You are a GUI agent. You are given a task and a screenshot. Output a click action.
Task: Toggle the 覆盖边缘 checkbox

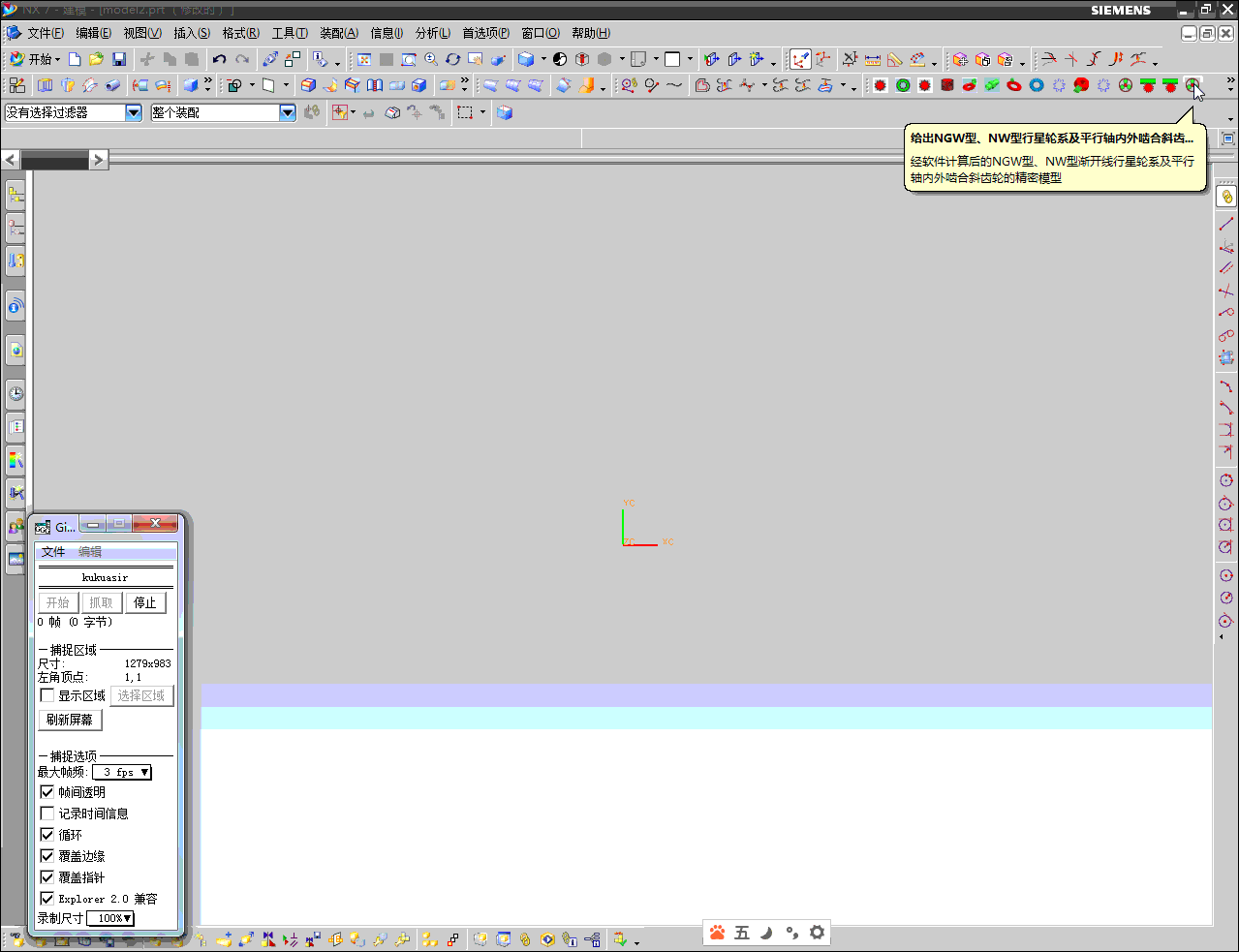(47, 856)
